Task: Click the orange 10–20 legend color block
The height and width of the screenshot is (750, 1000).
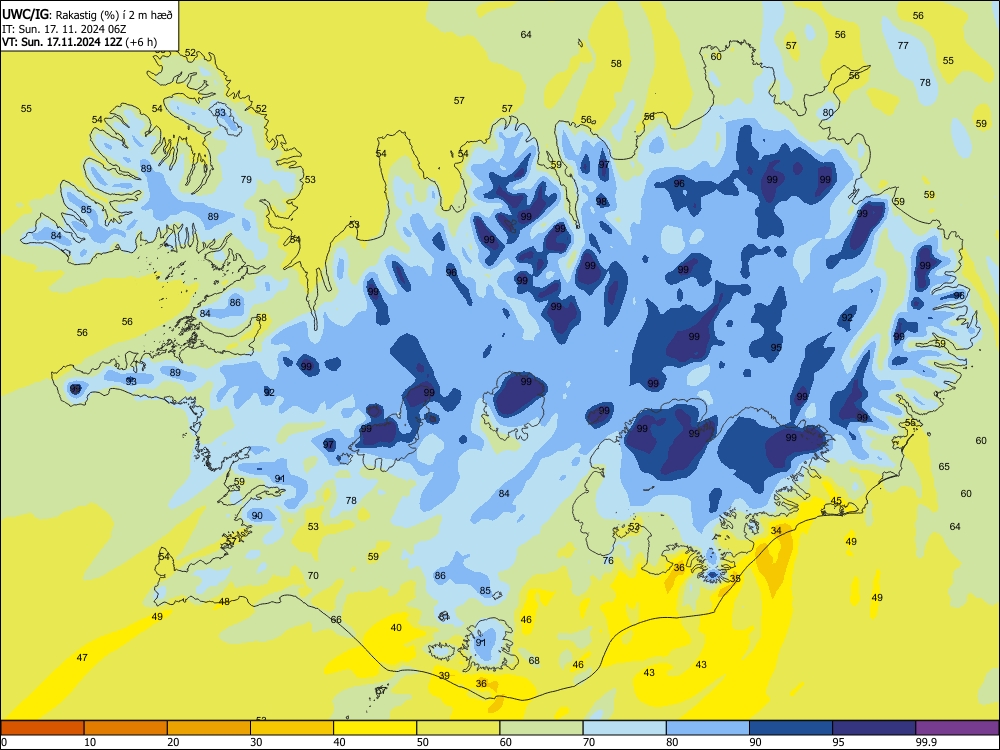Action: point(126,728)
